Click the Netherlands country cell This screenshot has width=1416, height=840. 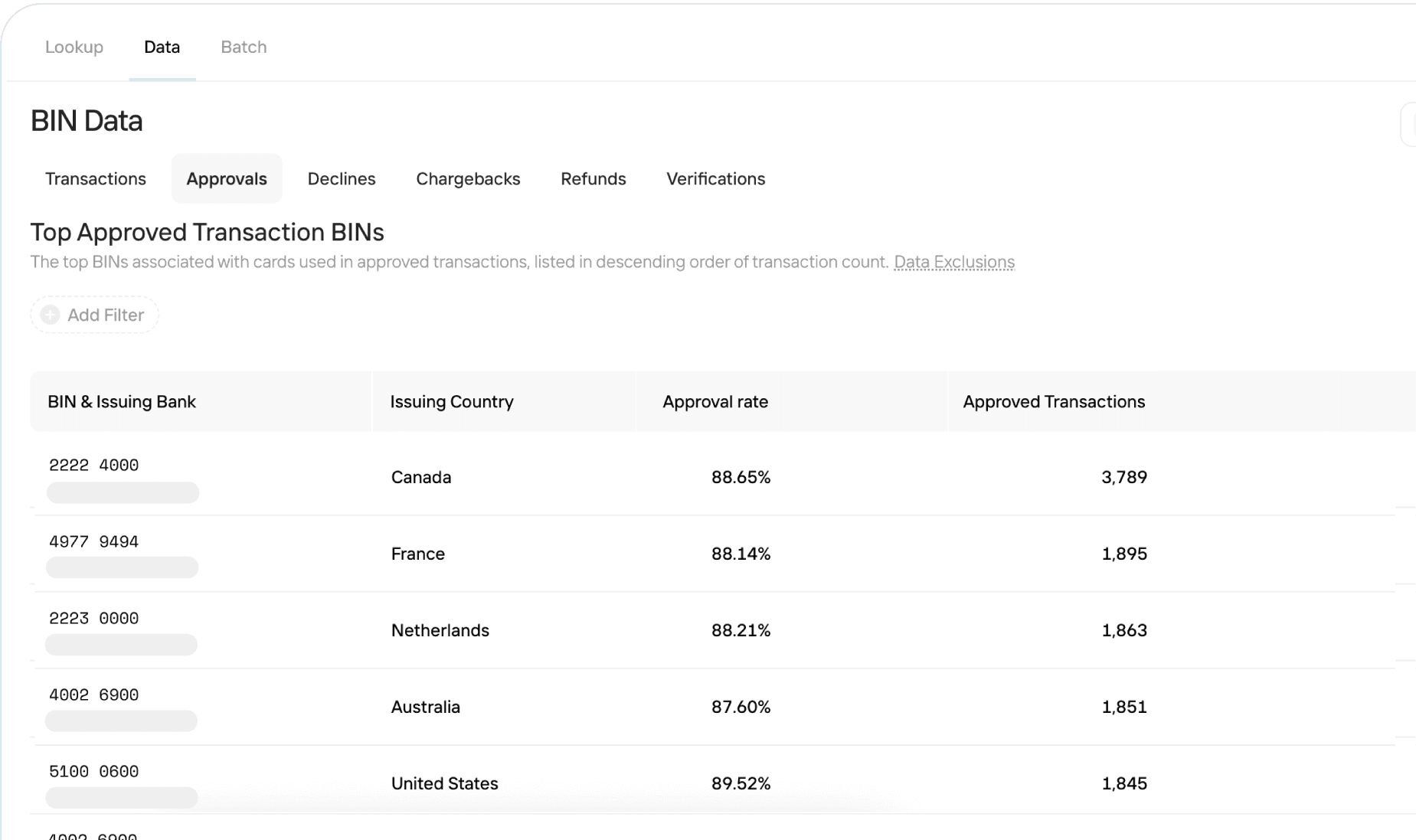point(440,630)
